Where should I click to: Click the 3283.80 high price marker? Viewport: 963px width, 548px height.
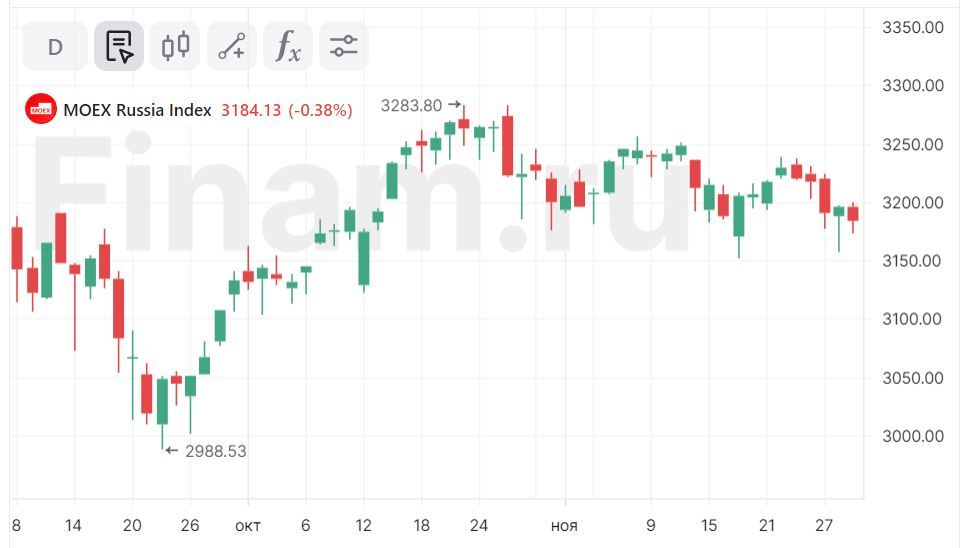pos(411,105)
